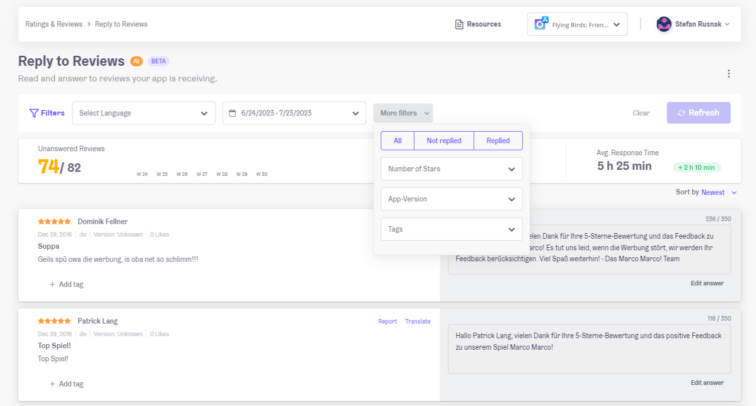Select the Not replied filter

coord(444,141)
